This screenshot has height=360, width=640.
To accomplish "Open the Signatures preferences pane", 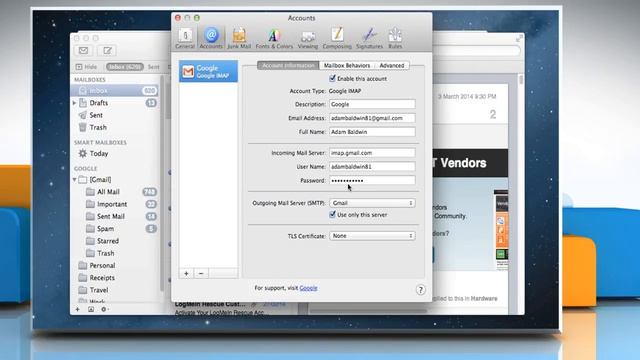I will coord(369,39).
